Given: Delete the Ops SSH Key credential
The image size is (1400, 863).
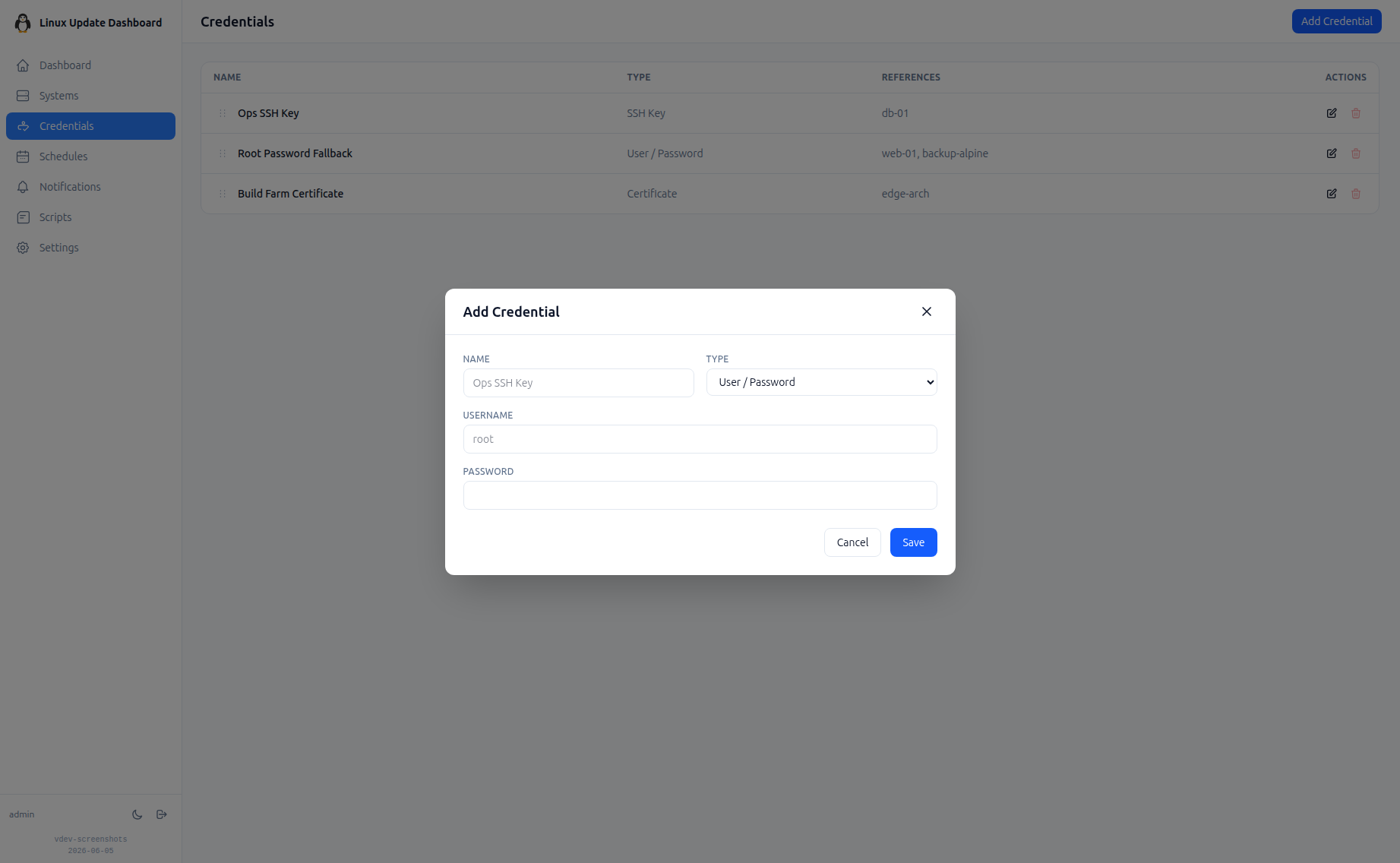Looking at the screenshot, I should pyautogui.click(x=1356, y=113).
